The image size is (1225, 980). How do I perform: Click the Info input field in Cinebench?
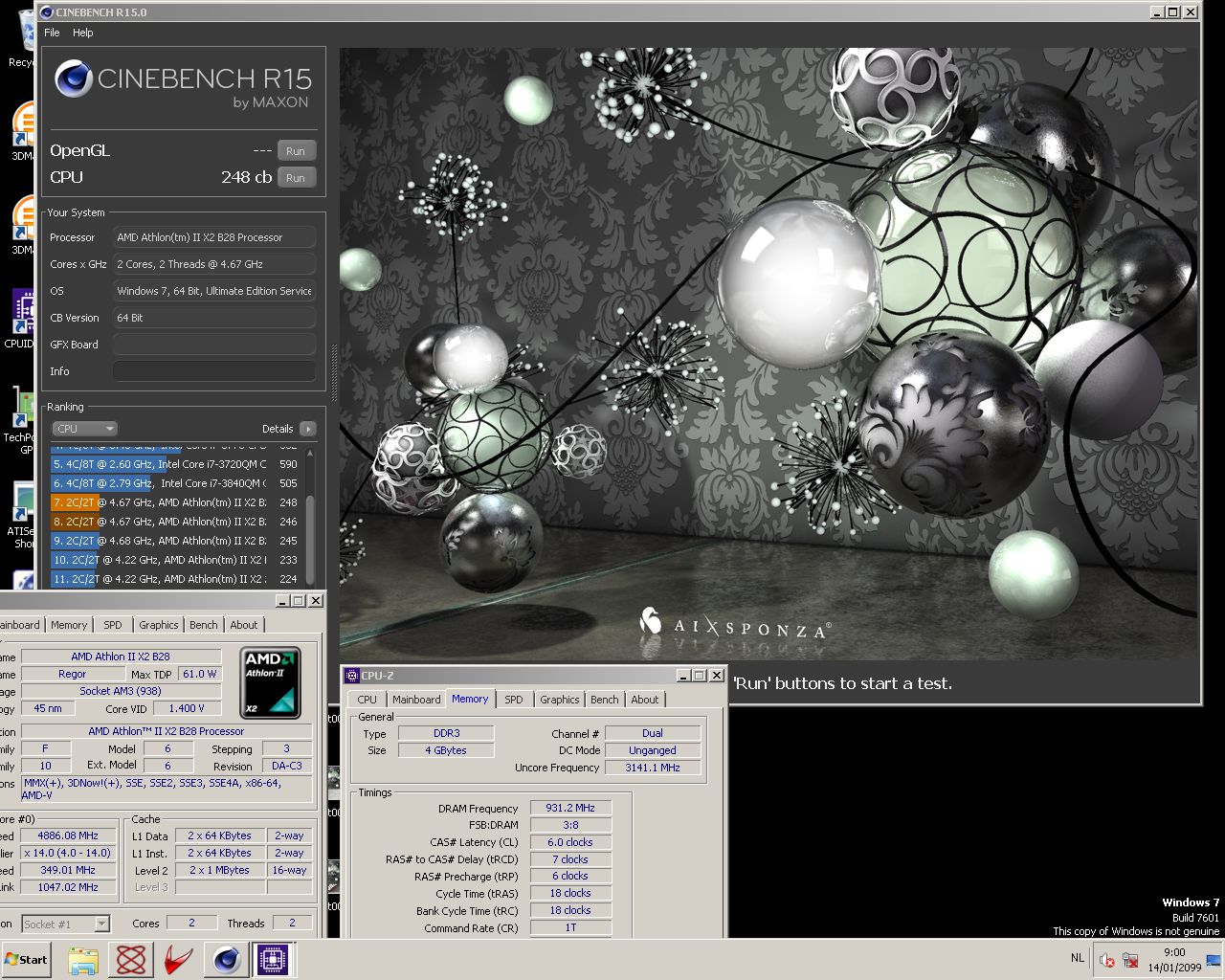pos(214,371)
